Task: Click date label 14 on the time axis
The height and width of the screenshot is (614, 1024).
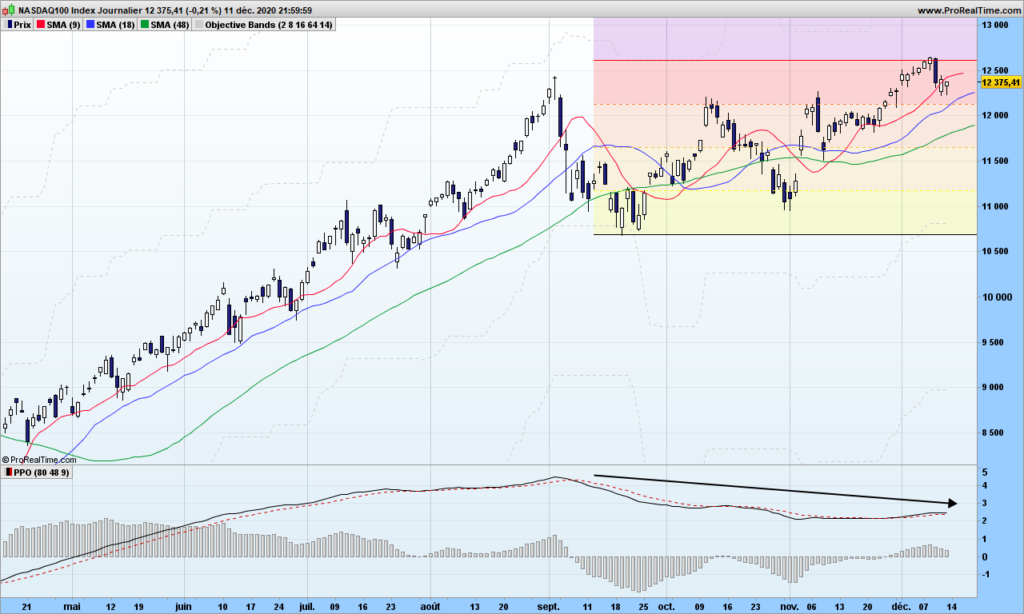Action: 952,607
